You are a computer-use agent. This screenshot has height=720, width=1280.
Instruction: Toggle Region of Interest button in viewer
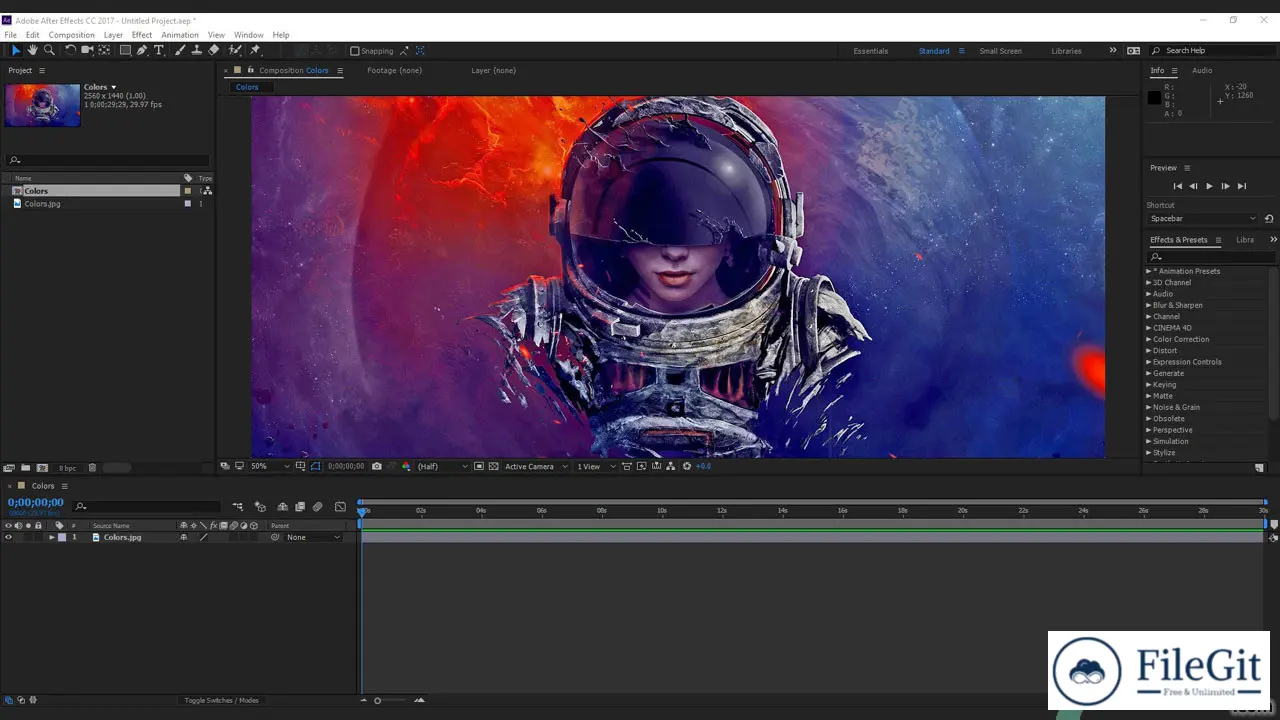coord(479,466)
